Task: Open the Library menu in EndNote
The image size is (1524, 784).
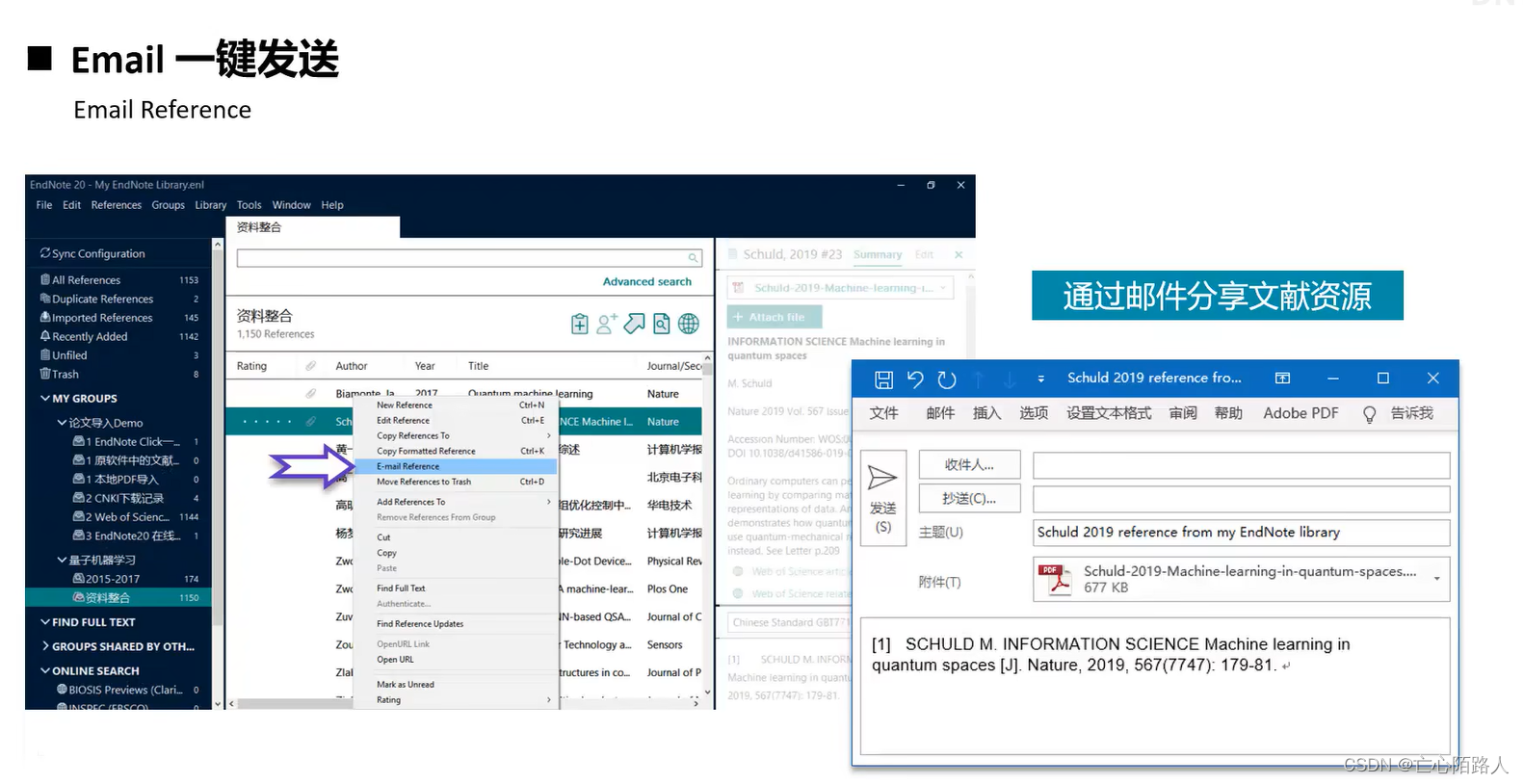Action: pyautogui.click(x=210, y=205)
